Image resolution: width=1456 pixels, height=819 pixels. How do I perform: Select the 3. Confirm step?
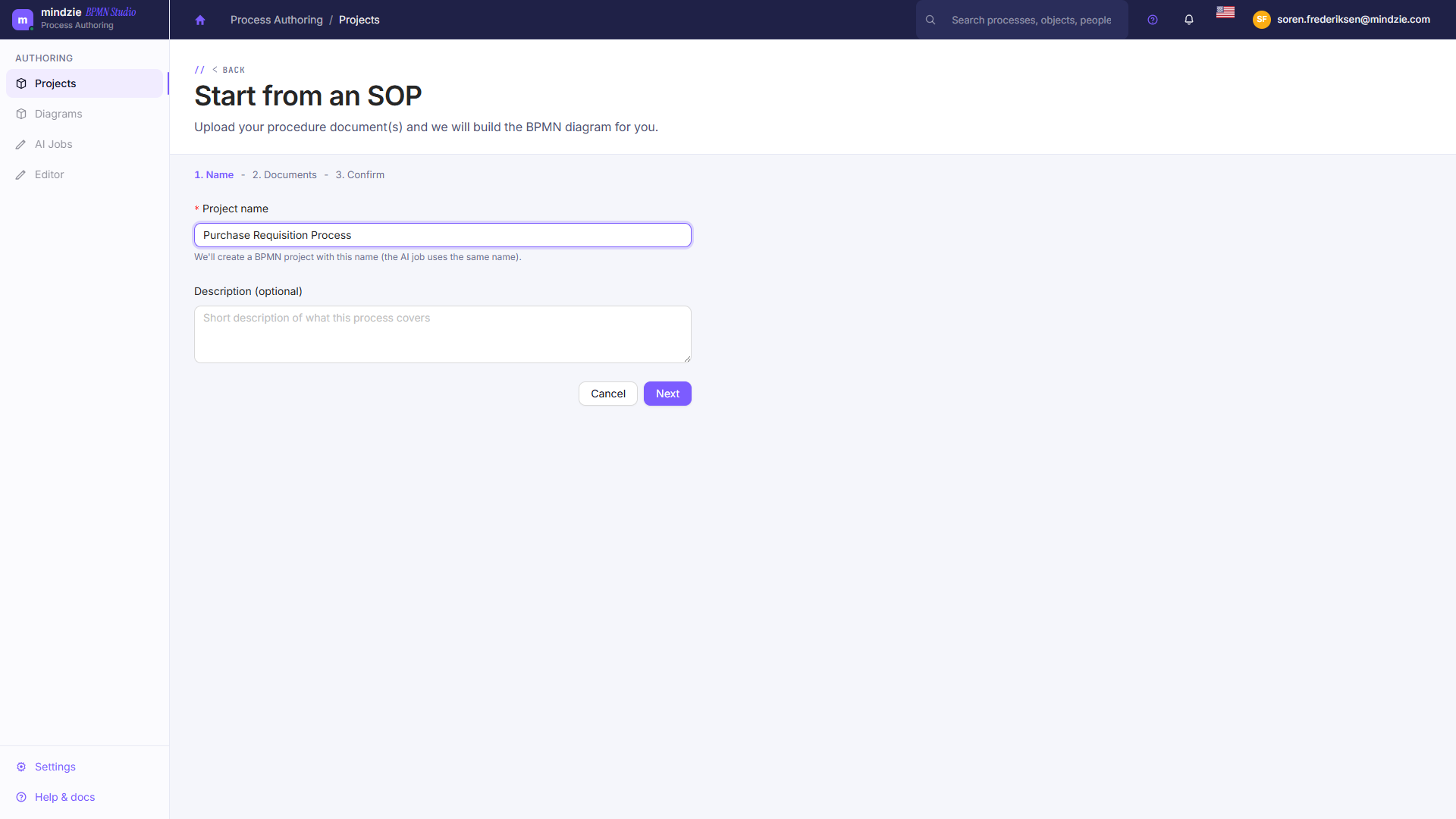(x=360, y=174)
